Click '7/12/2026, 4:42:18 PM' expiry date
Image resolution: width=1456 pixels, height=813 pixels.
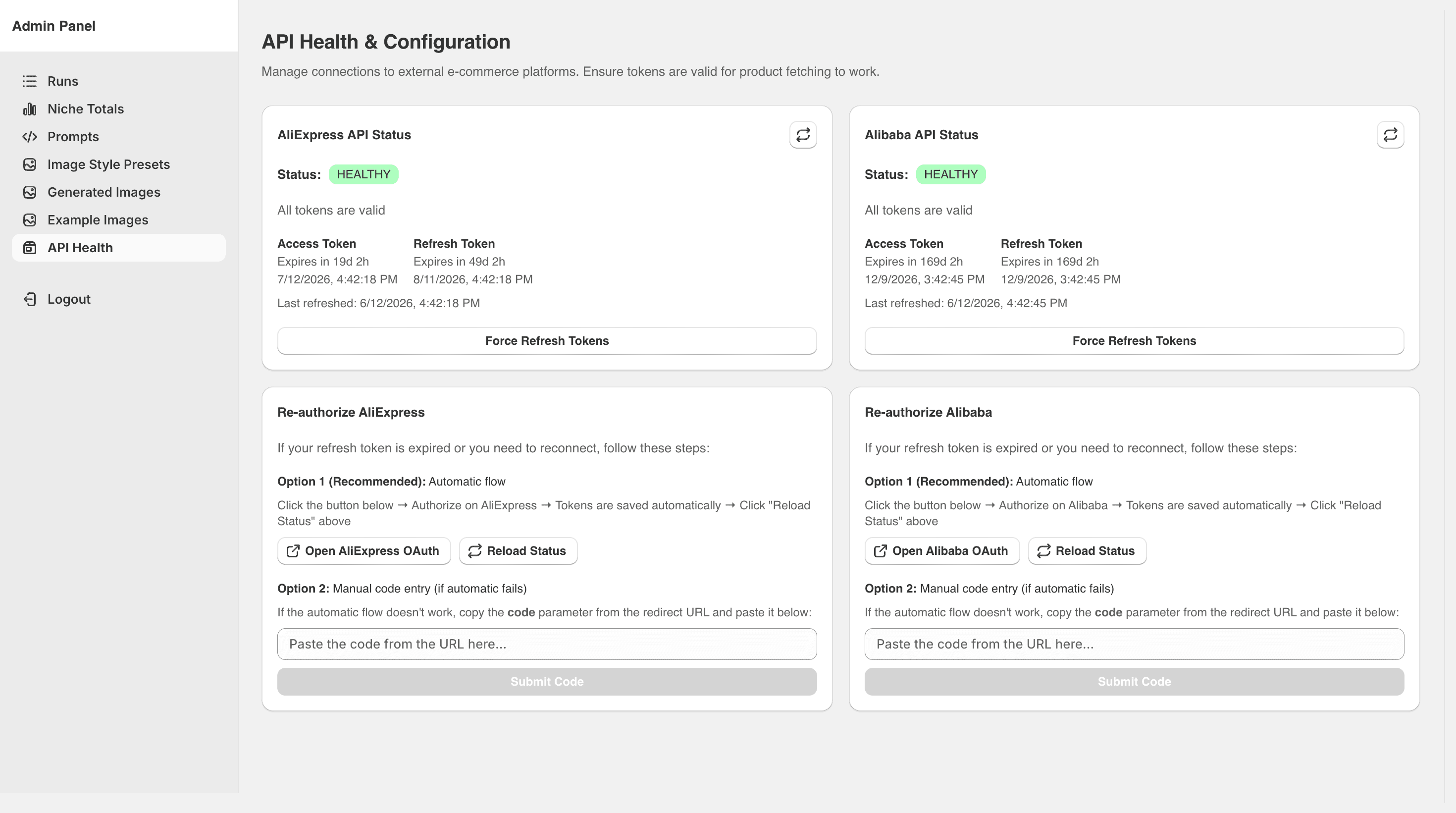tap(337, 279)
